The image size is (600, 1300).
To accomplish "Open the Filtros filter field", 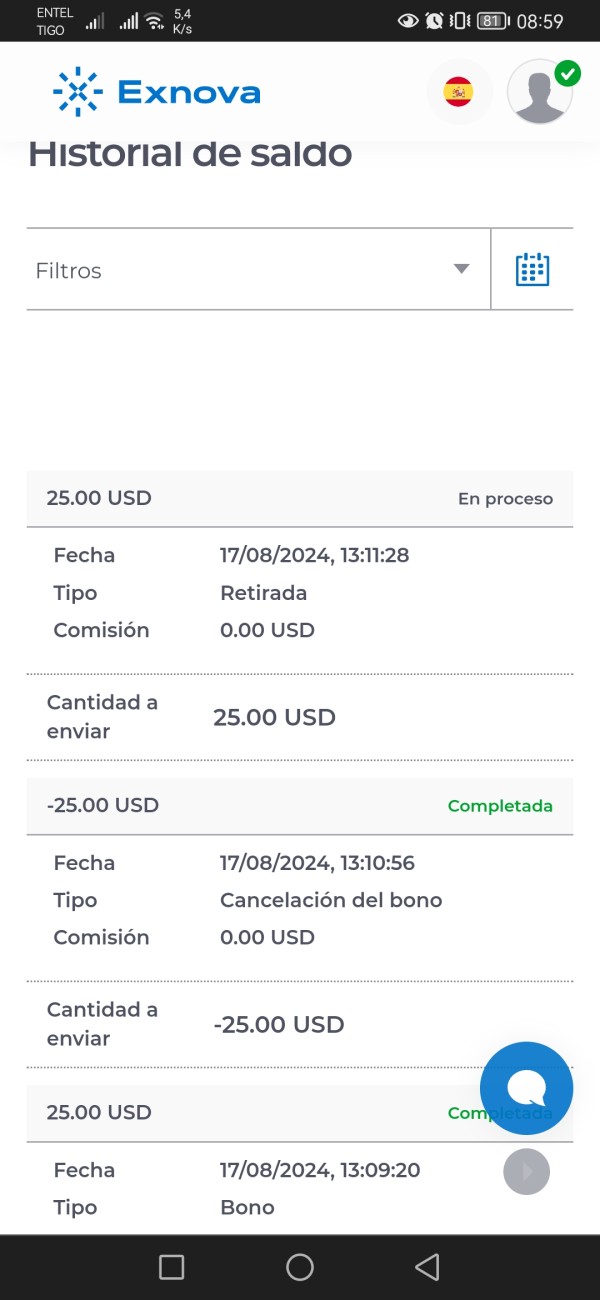I will click(x=240, y=270).
